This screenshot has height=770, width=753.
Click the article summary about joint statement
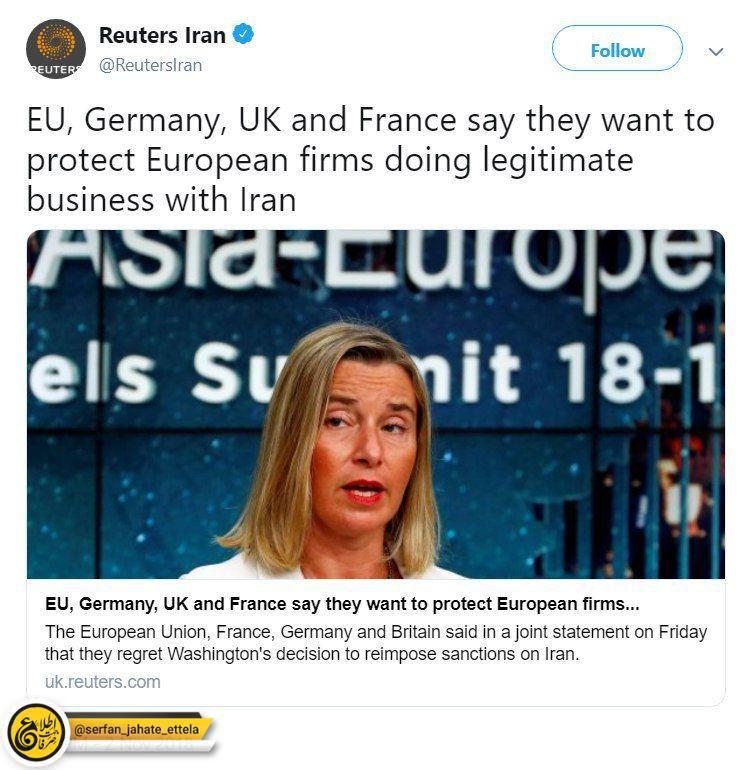point(376,643)
